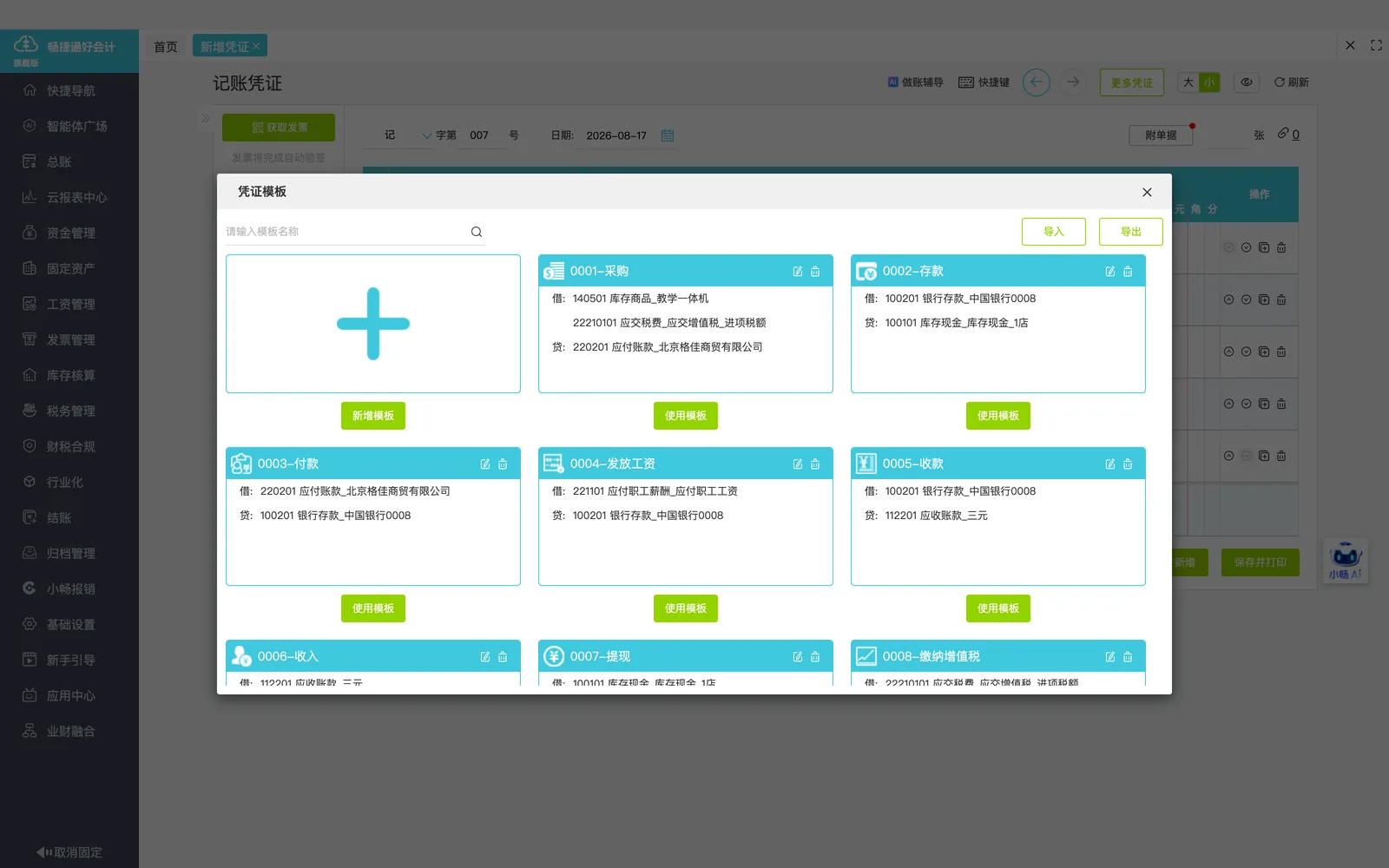The image size is (1389, 868).
Task: Delete the 0001-采购 template
Action: point(815,272)
